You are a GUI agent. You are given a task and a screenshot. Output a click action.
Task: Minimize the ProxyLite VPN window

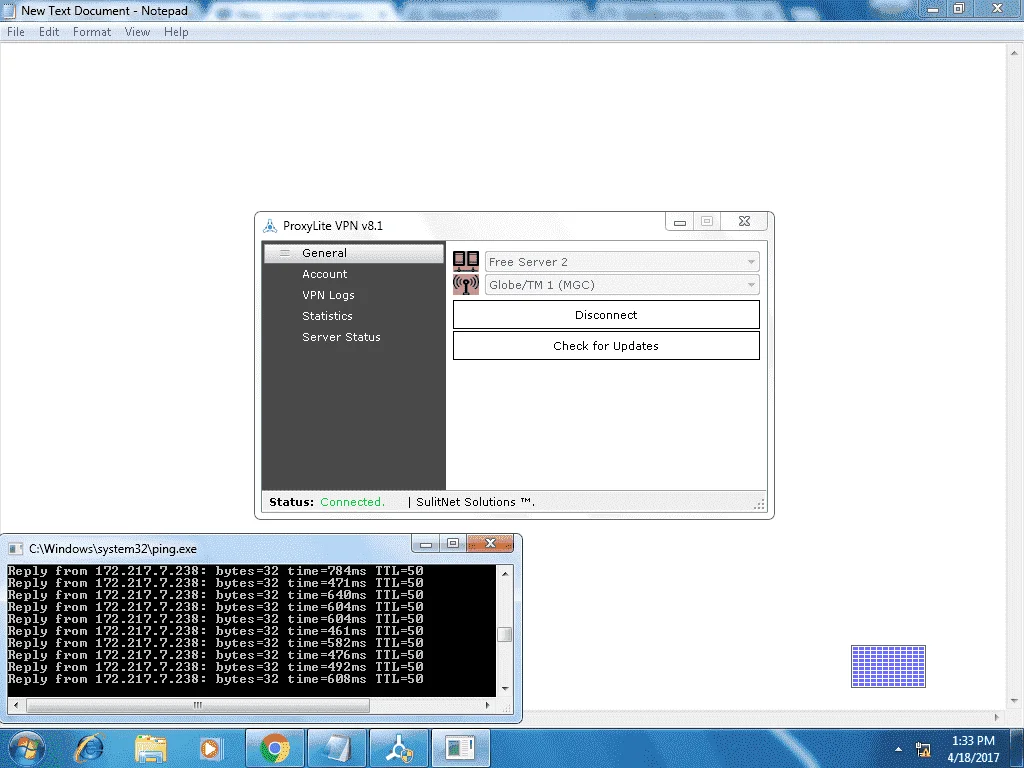click(x=680, y=222)
